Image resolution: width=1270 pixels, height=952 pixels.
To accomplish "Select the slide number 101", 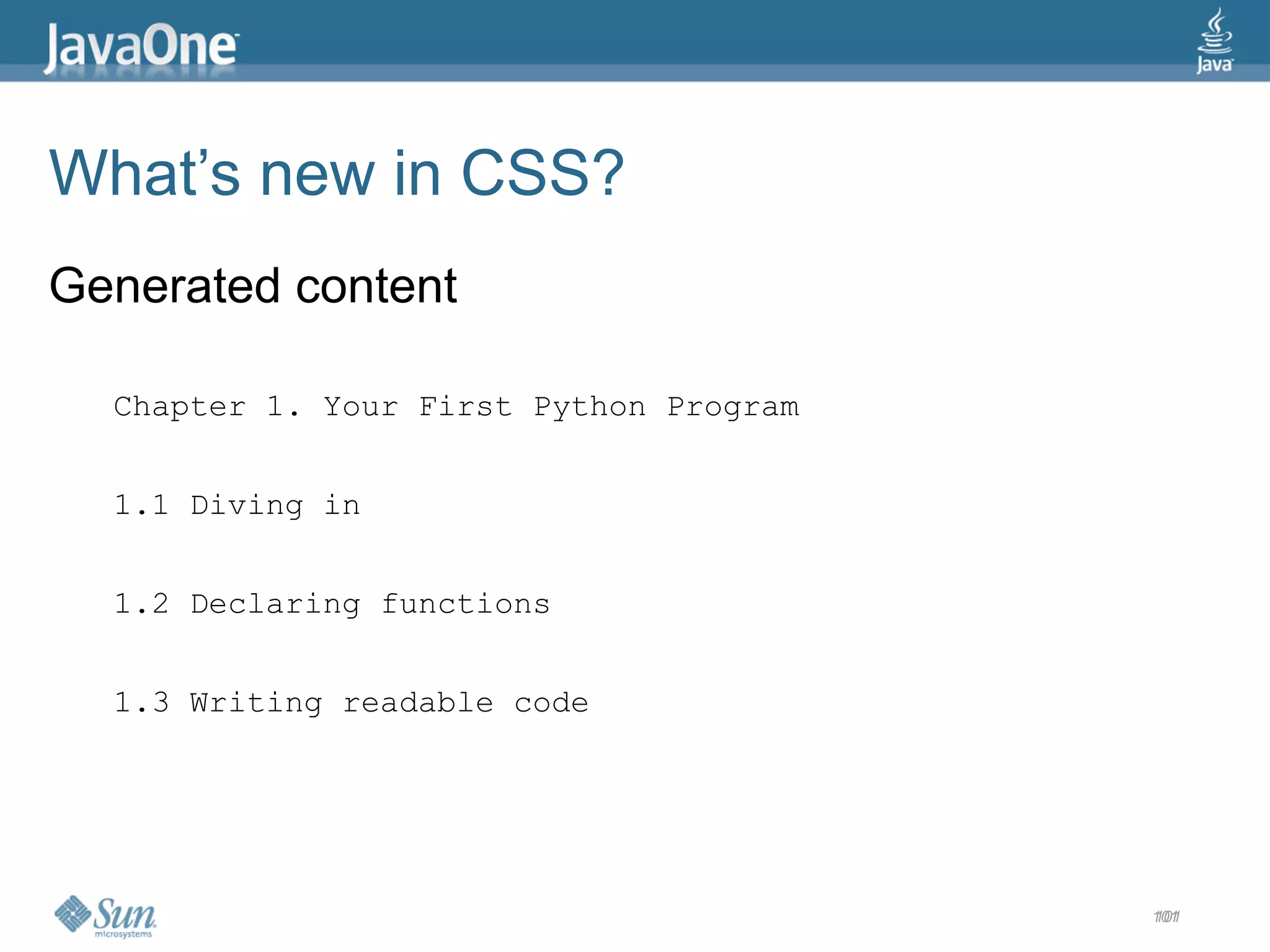I will (1166, 916).
